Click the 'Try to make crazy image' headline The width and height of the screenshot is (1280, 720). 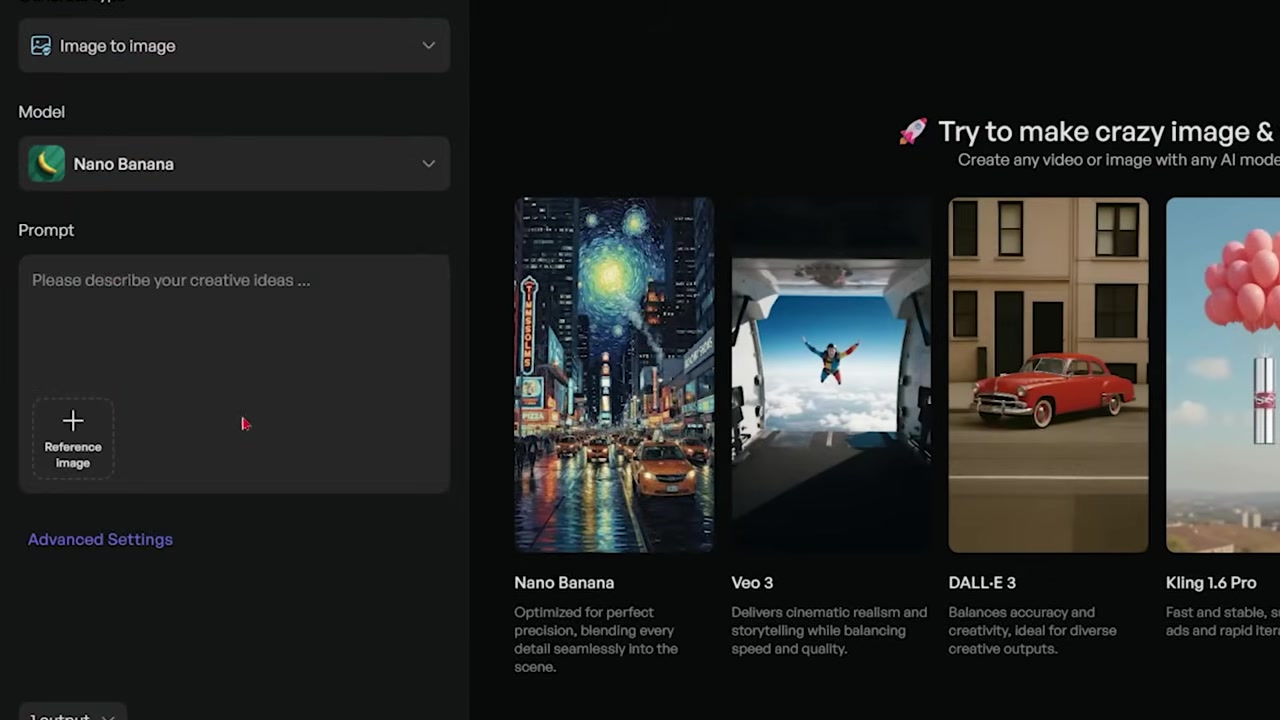click(x=1108, y=132)
